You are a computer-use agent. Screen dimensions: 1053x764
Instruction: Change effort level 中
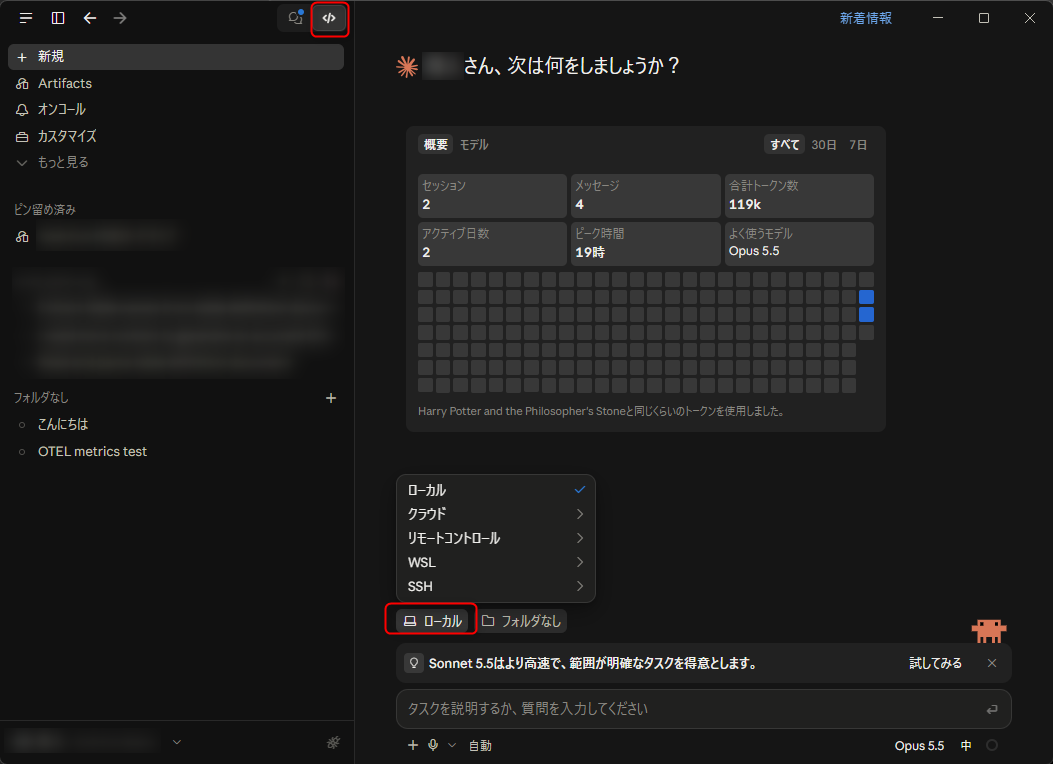tap(966, 746)
